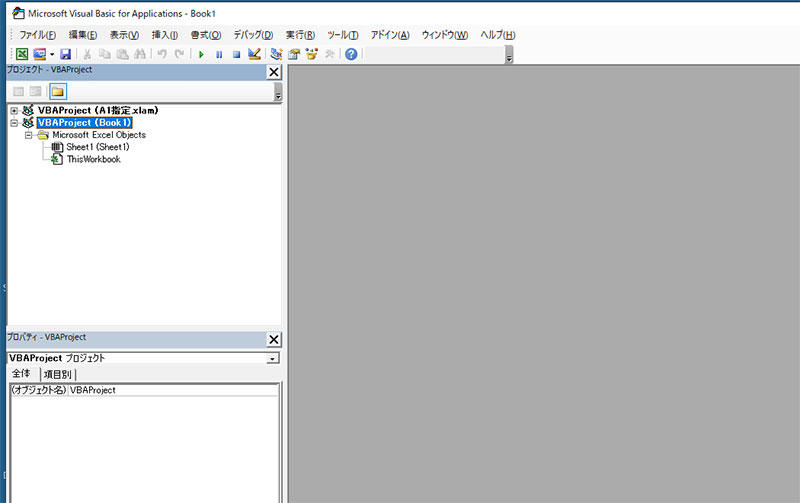Screen dimensions: 800x503
Task: Switch to the 全体 properties tab
Action: [21, 373]
